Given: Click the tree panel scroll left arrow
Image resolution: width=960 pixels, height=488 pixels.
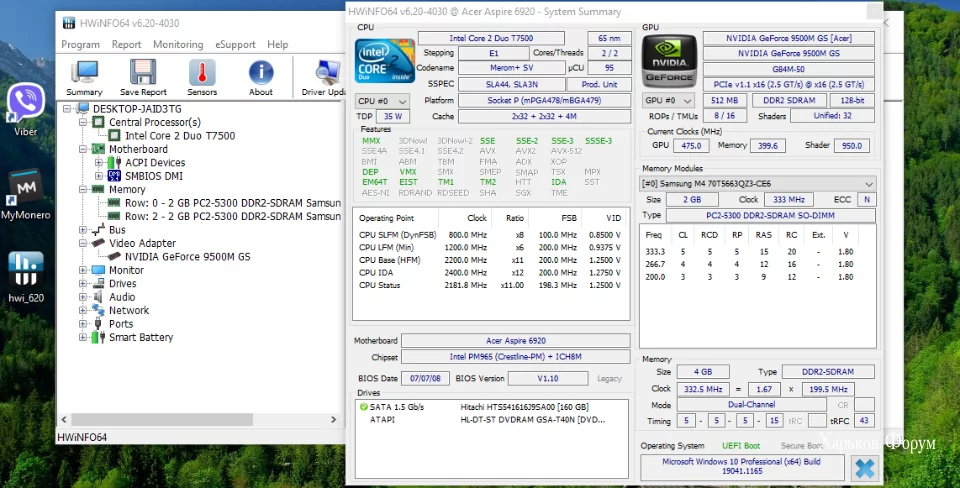Looking at the screenshot, I should (x=64, y=420).
